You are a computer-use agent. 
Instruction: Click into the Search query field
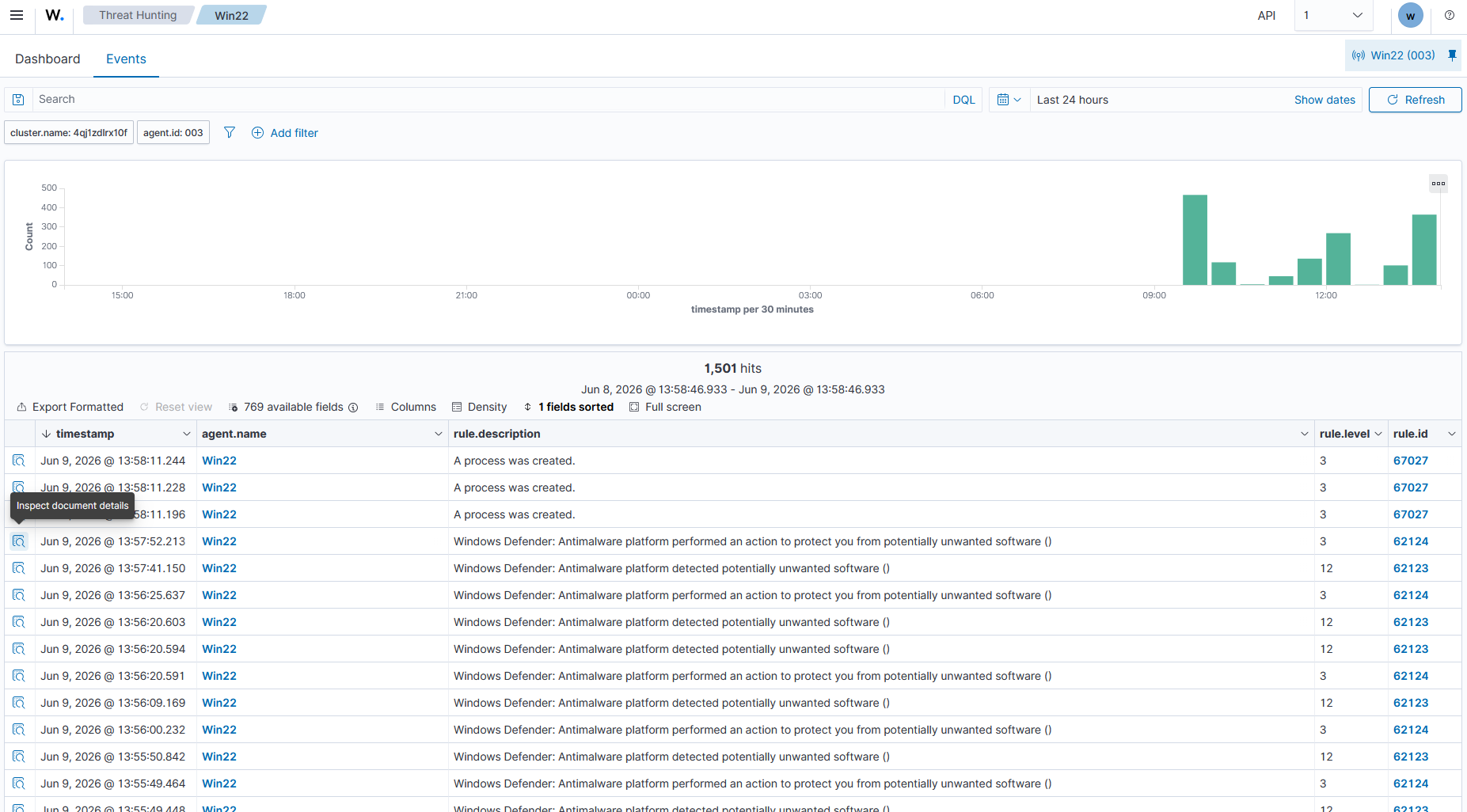(488, 100)
